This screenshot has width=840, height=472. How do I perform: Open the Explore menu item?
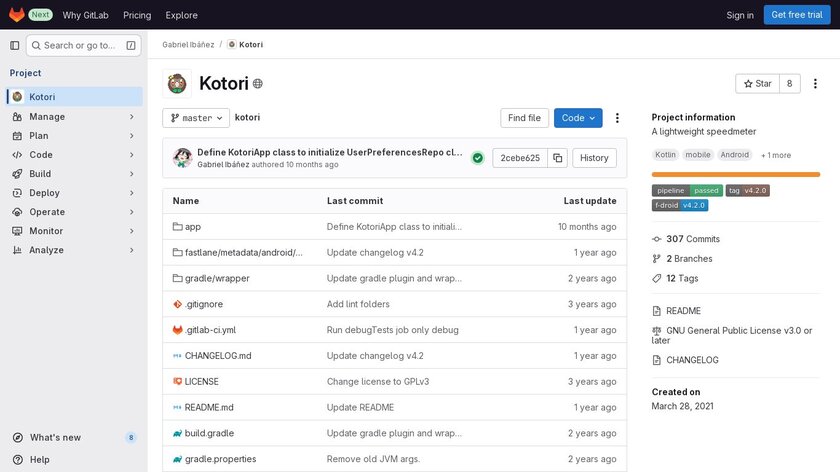tap(182, 15)
